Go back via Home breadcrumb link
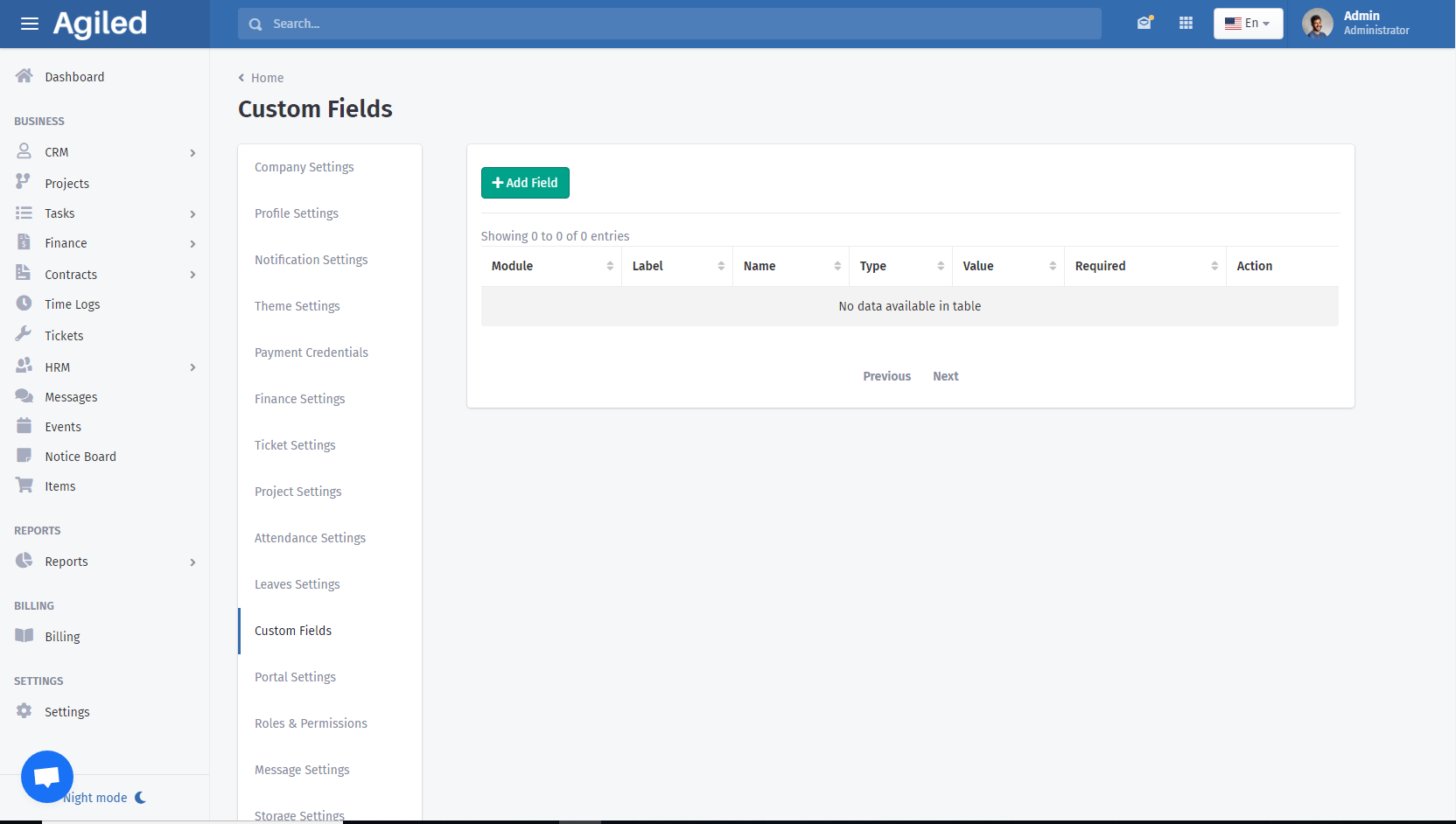Screen dimensions: 1456x824 [x=267, y=78]
